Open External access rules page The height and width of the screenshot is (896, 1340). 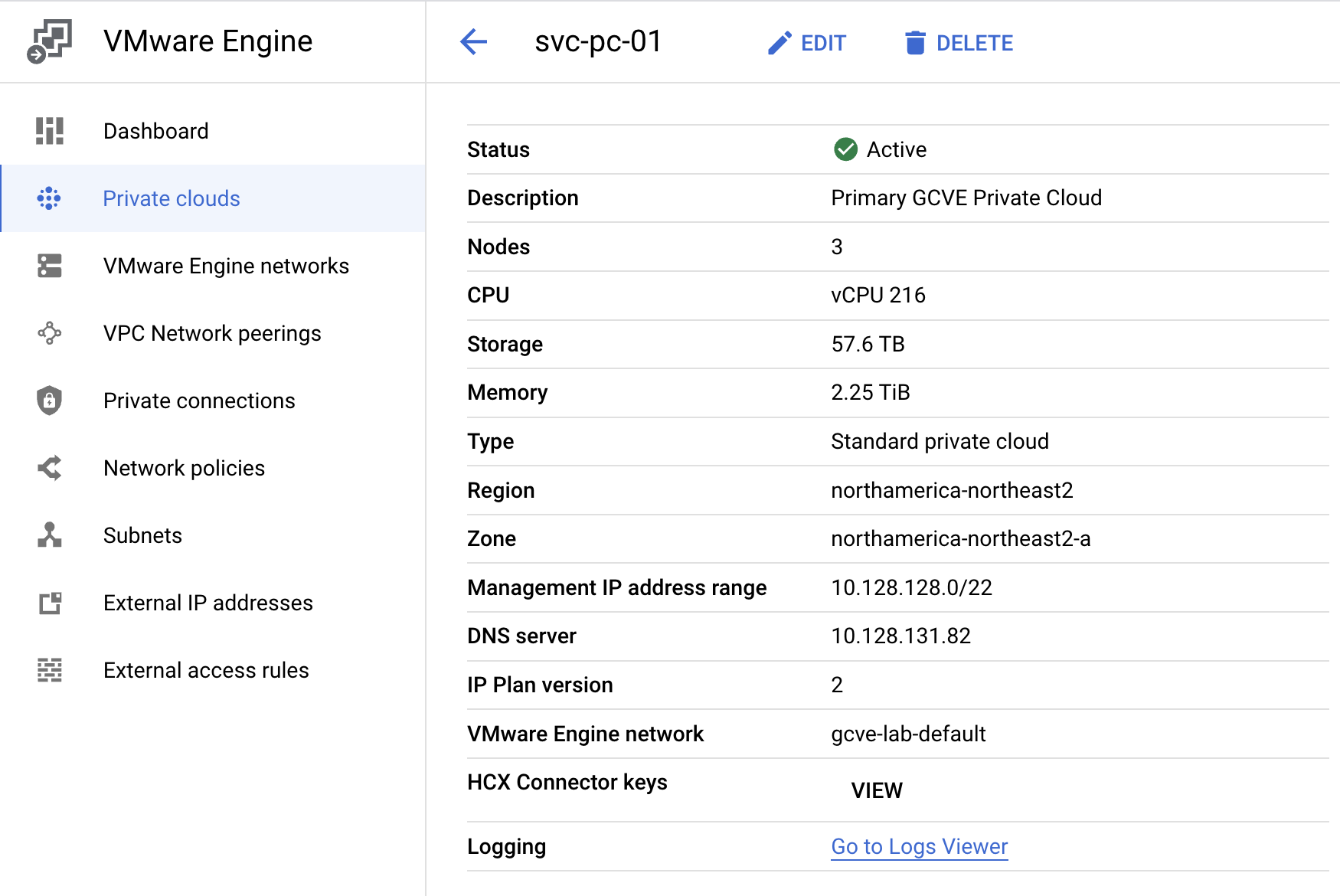[213, 670]
